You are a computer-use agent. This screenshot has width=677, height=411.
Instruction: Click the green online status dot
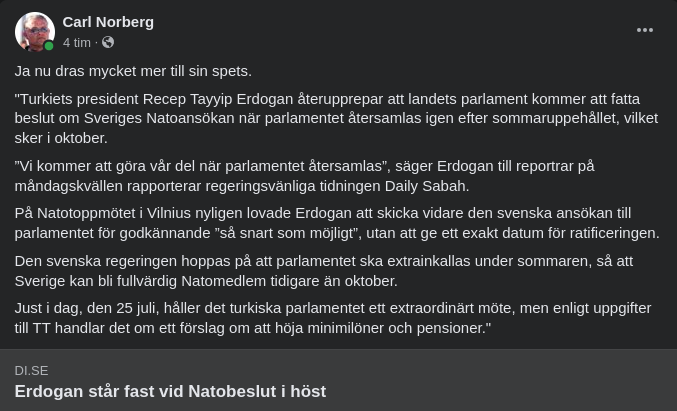(x=49, y=46)
